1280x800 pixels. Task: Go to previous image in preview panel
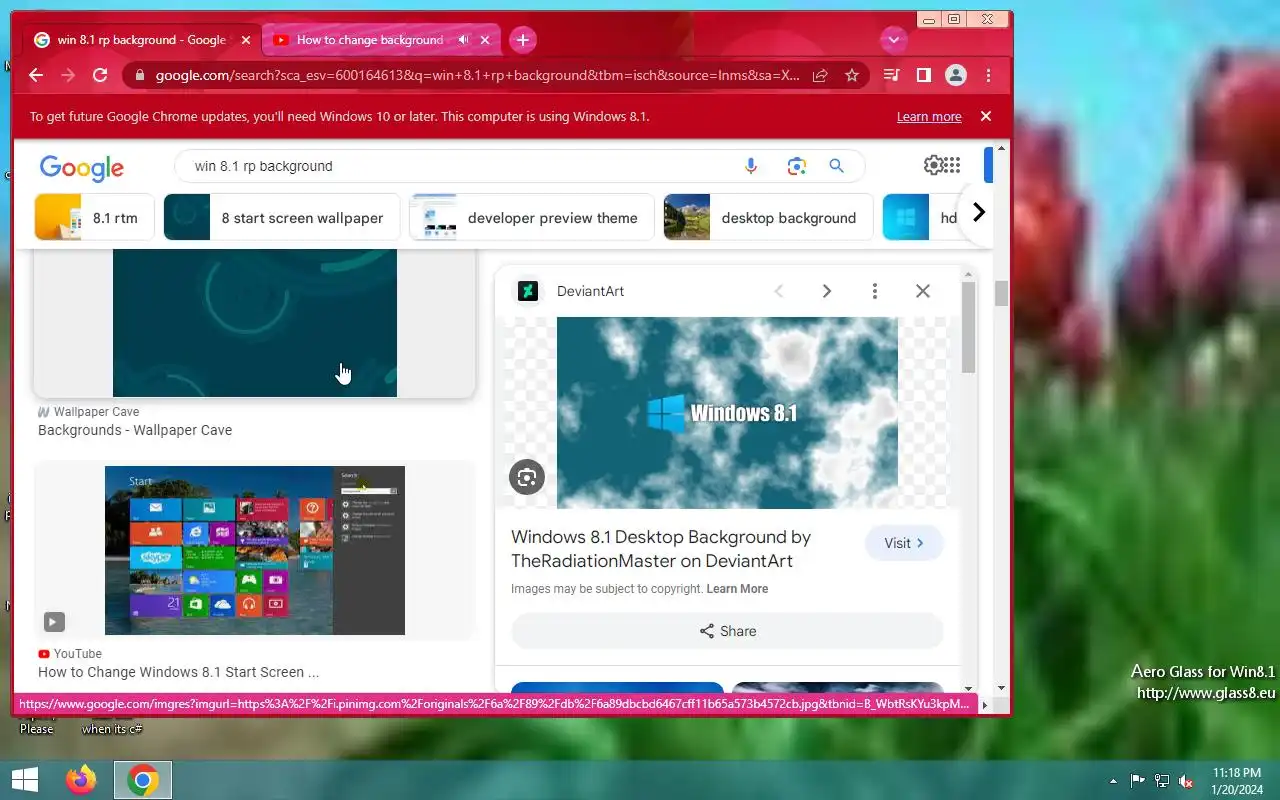(779, 291)
